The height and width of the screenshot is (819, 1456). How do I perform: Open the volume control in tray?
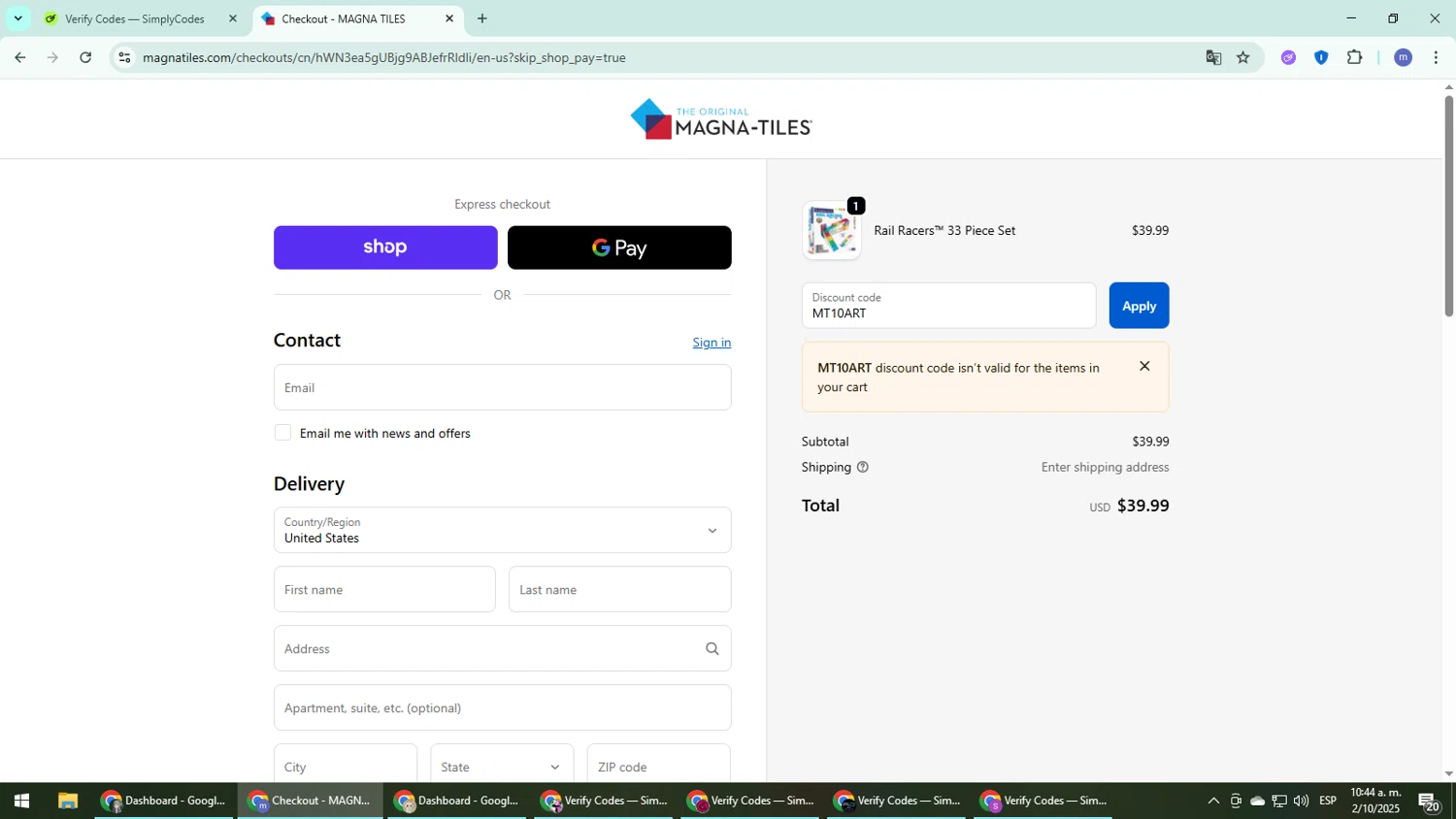pyautogui.click(x=1301, y=801)
